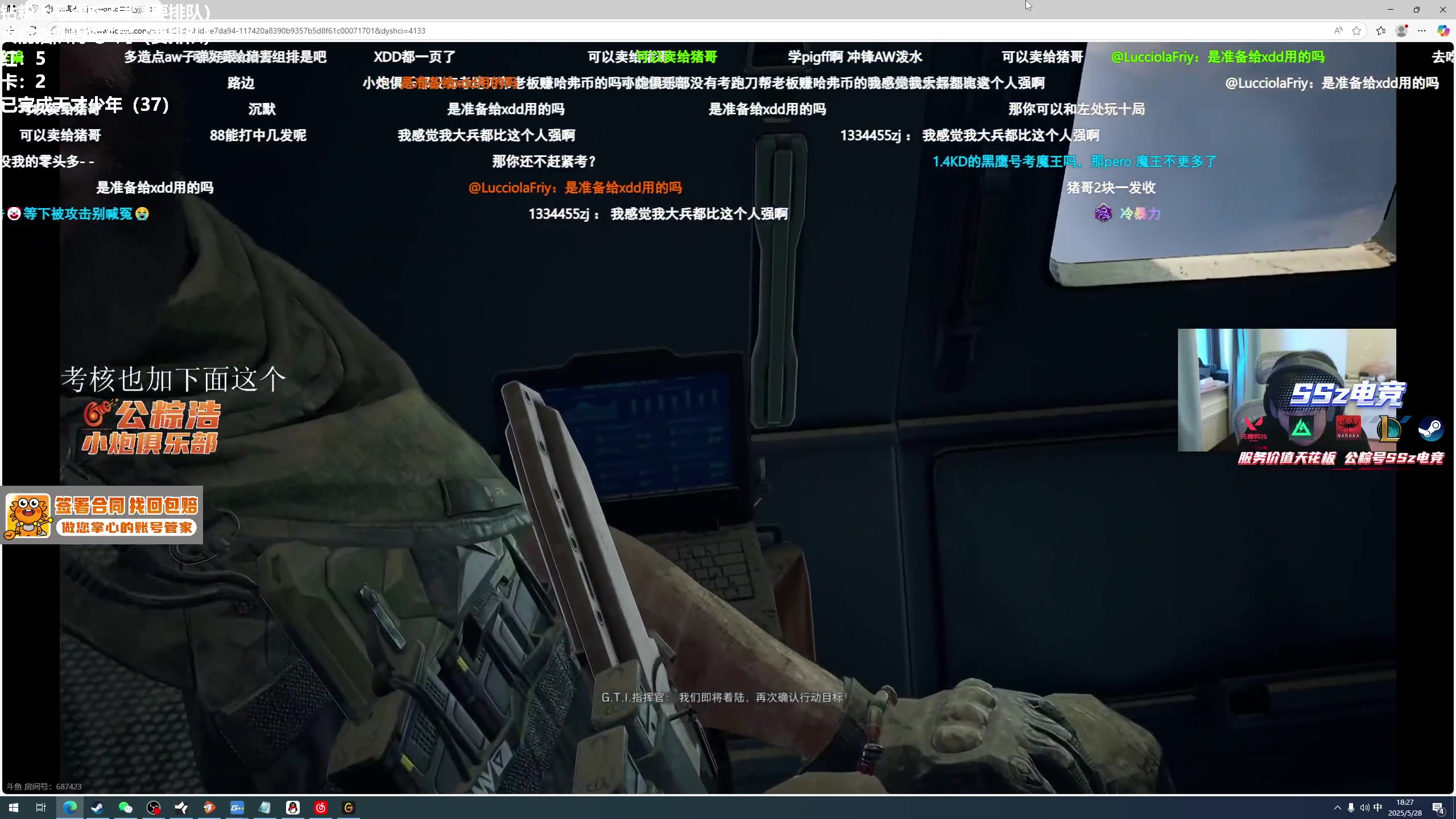
Task: Open NetEase Cloud Music from the taskbar
Action: 321,808
